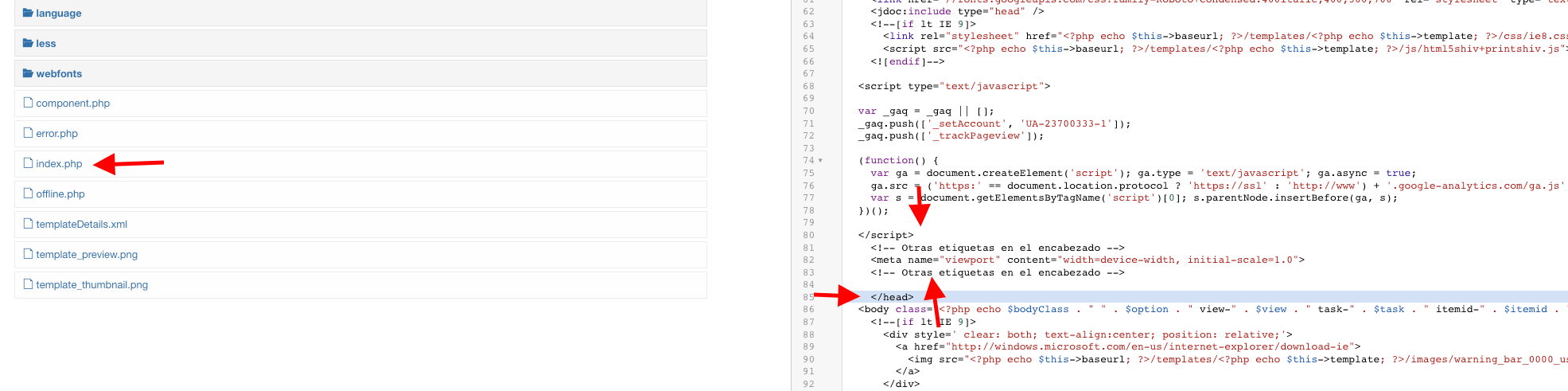Viewport: 1568px width, 391px height.
Task: Open the less folder
Action: pos(45,43)
